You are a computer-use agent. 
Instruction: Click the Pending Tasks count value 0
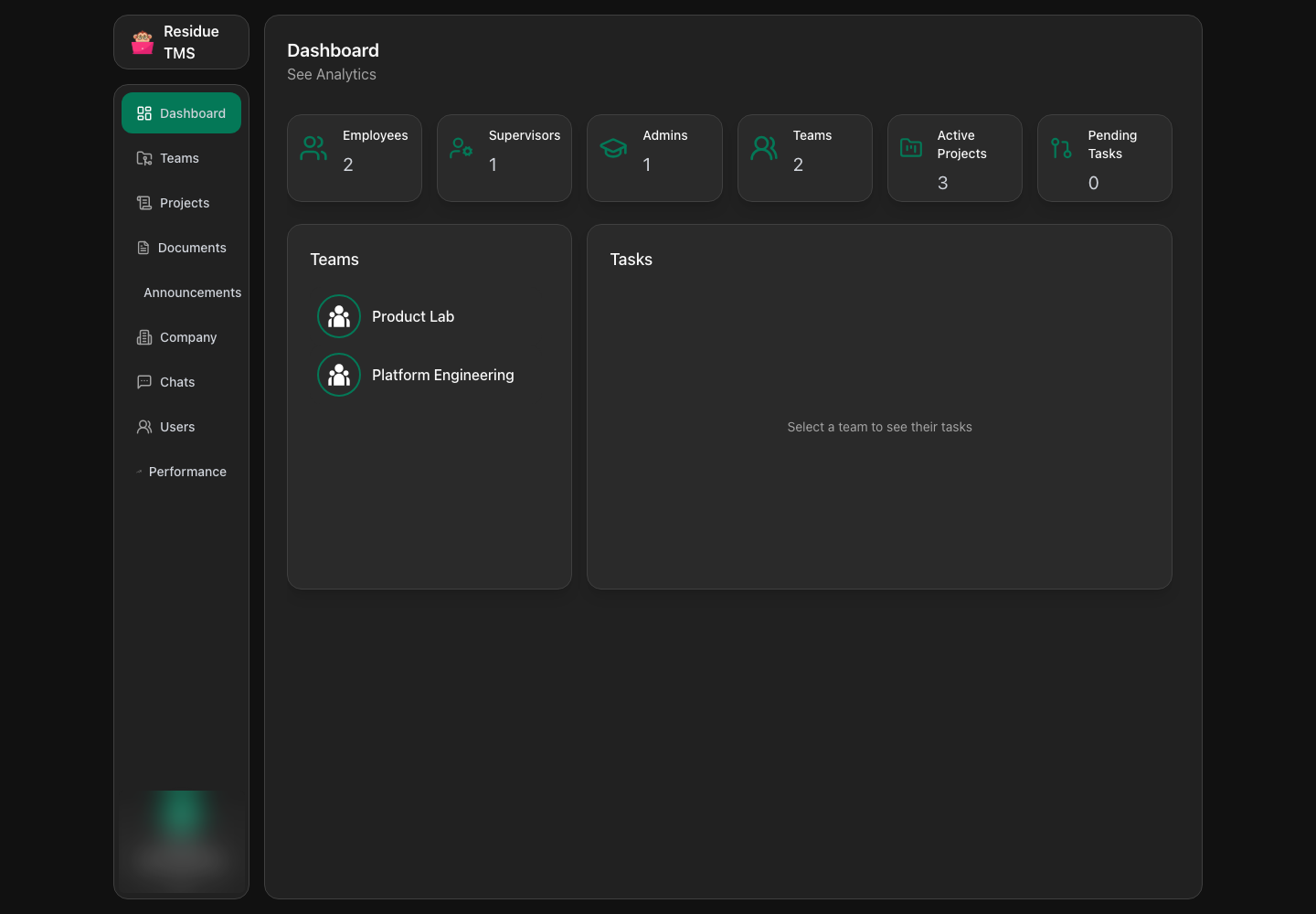coord(1094,183)
